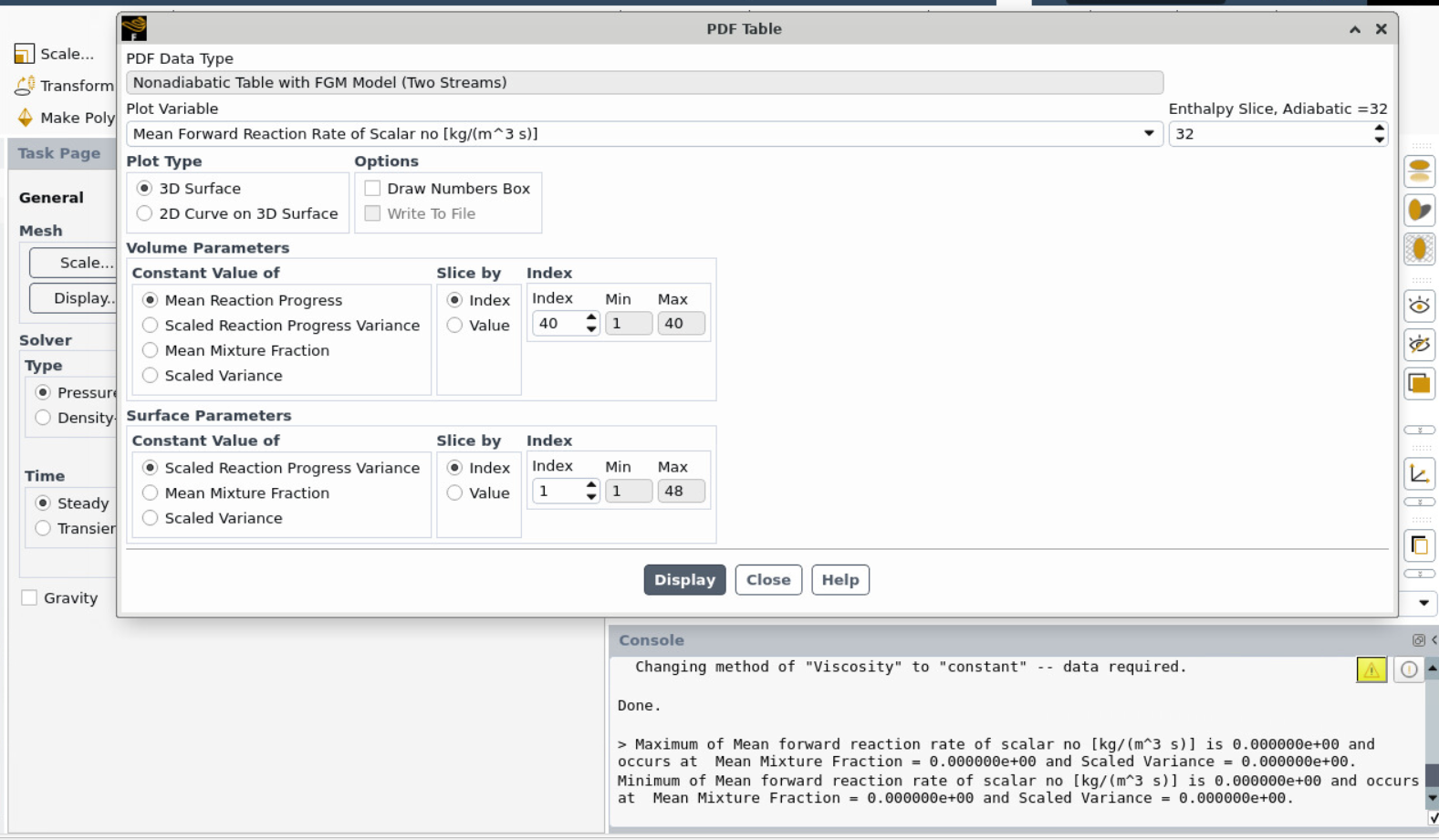Select 3D Surface plot type
The image size is (1439, 840).
pyautogui.click(x=144, y=189)
